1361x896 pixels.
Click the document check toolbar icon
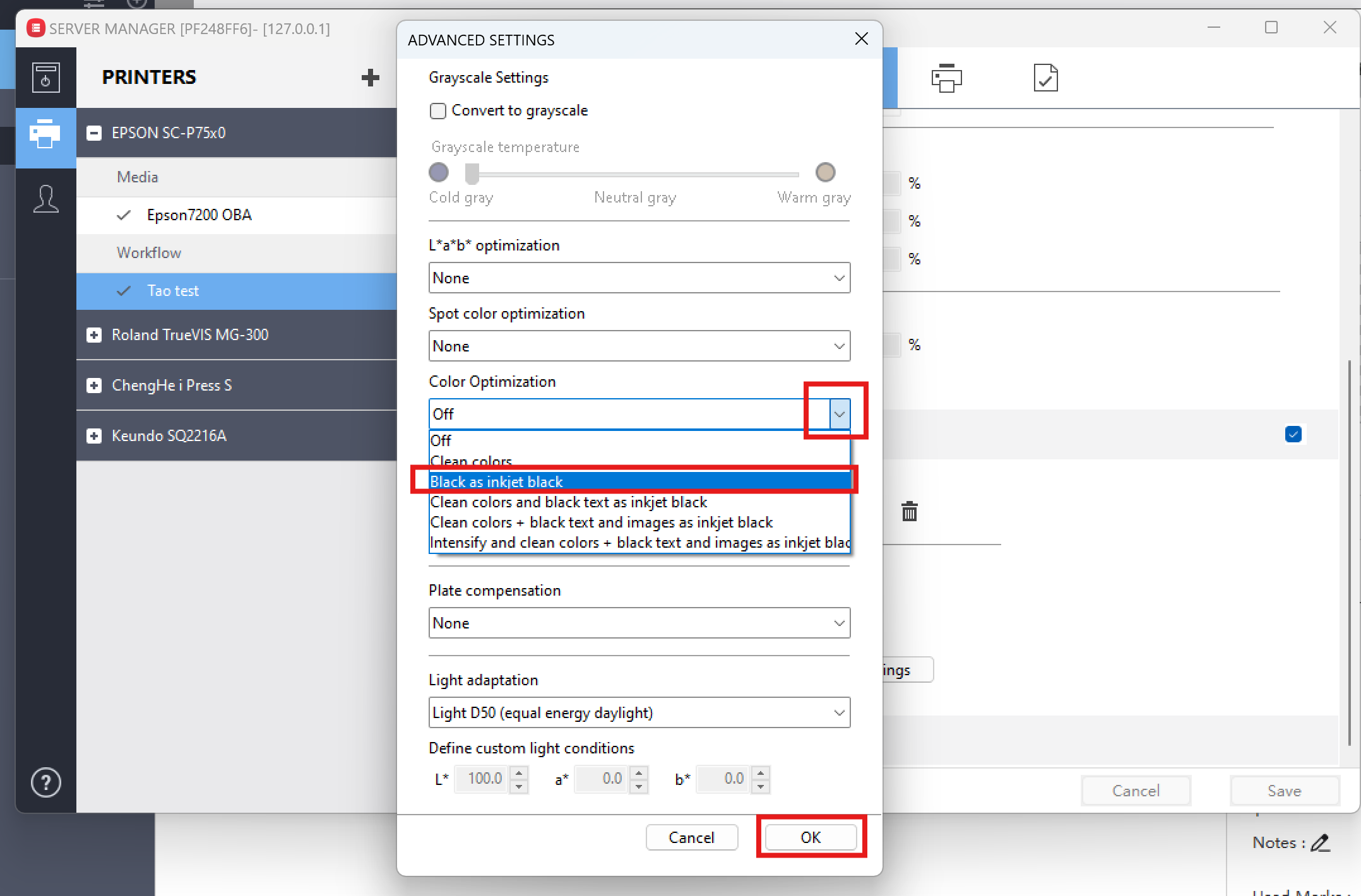click(1045, 78)
